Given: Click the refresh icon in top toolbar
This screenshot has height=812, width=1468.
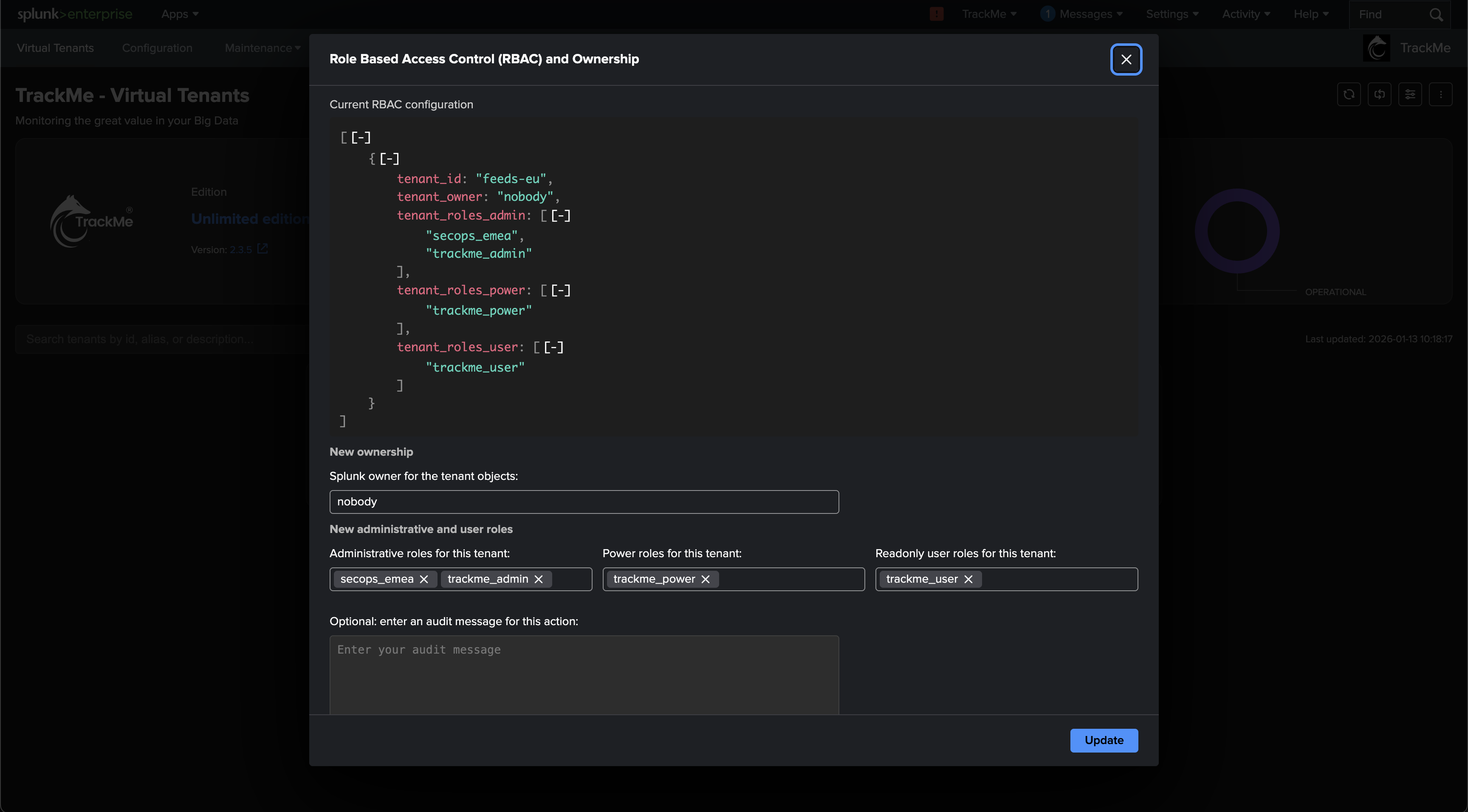Looking at the screenshot, I should [1349, 95].
